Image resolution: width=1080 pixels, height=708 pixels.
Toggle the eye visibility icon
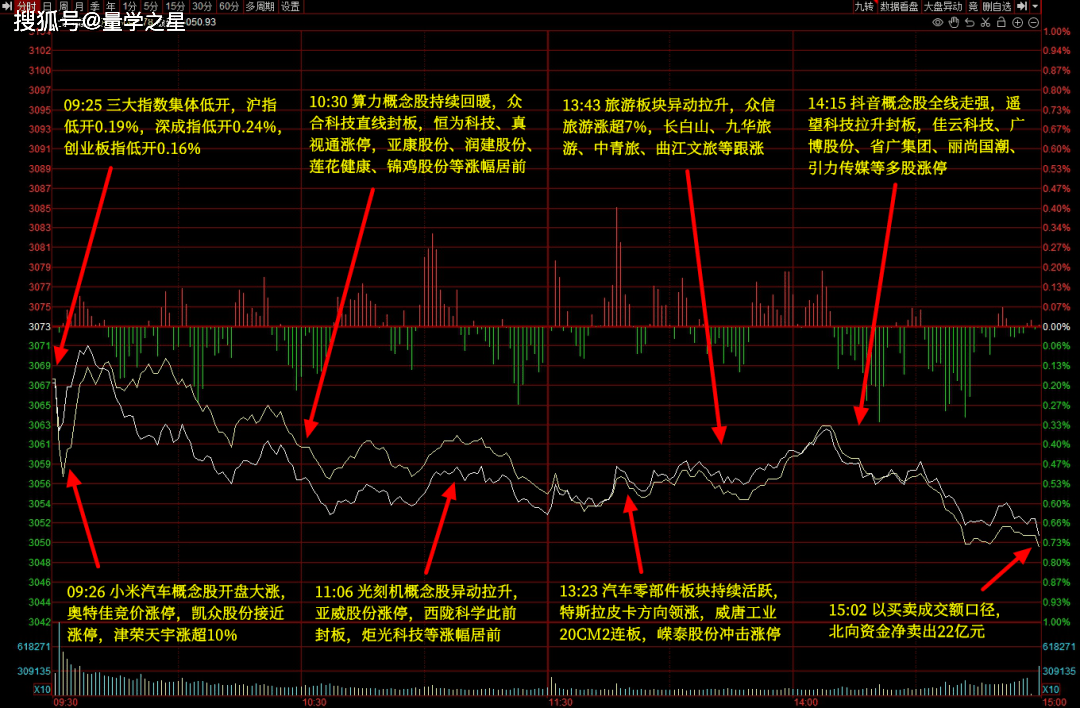coord(937,23)
